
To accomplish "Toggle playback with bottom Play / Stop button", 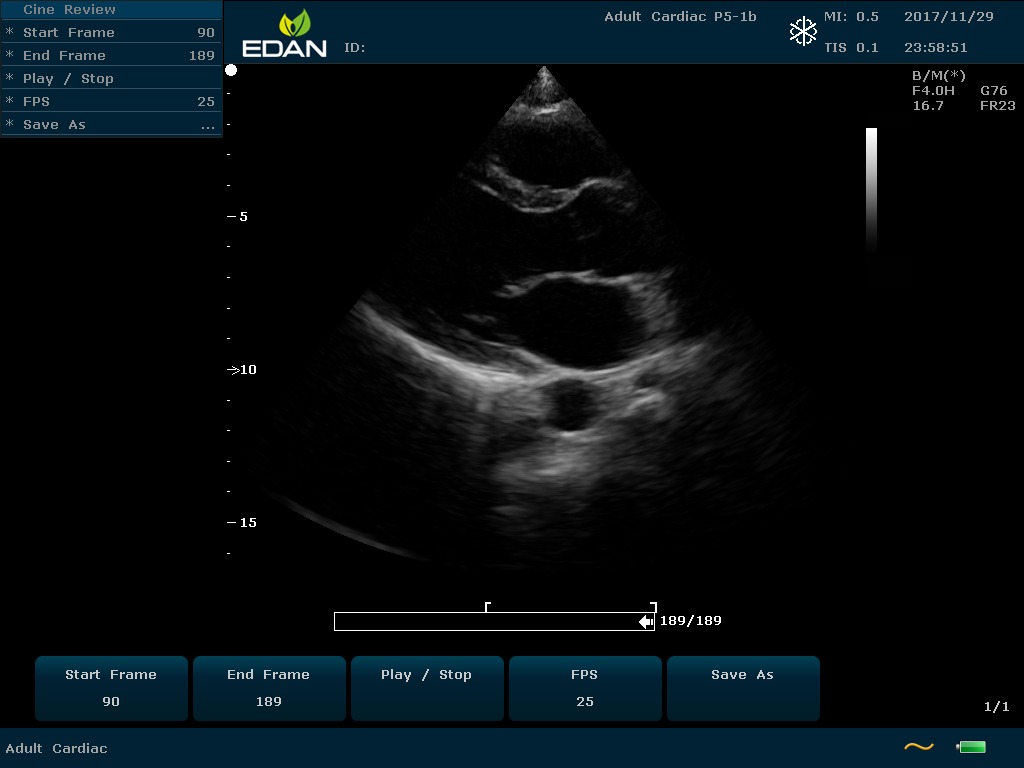I will click(427, 688).
